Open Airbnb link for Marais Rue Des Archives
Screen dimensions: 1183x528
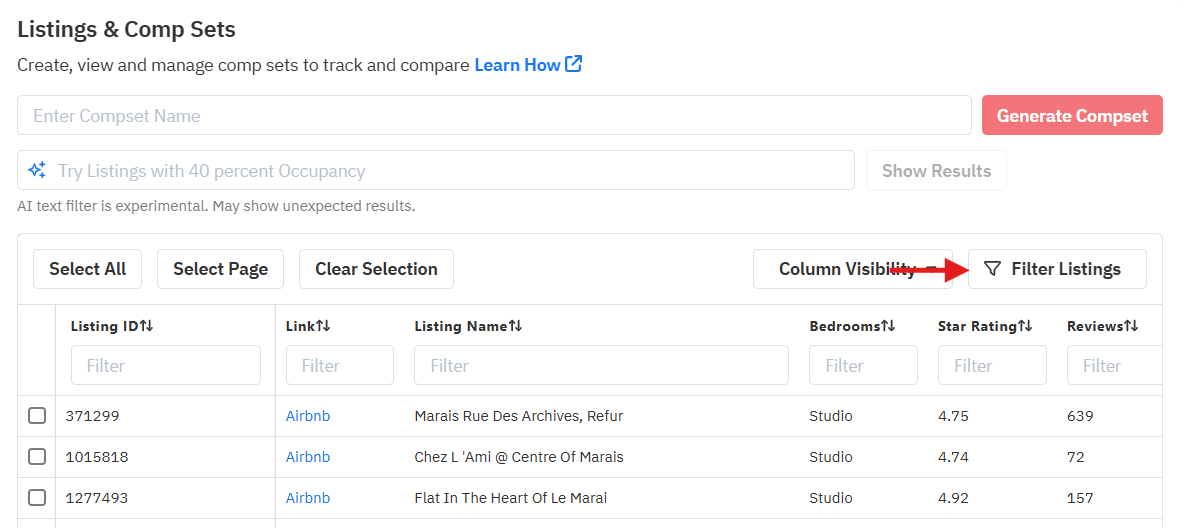pyautogui.click(x=308, y=416)
